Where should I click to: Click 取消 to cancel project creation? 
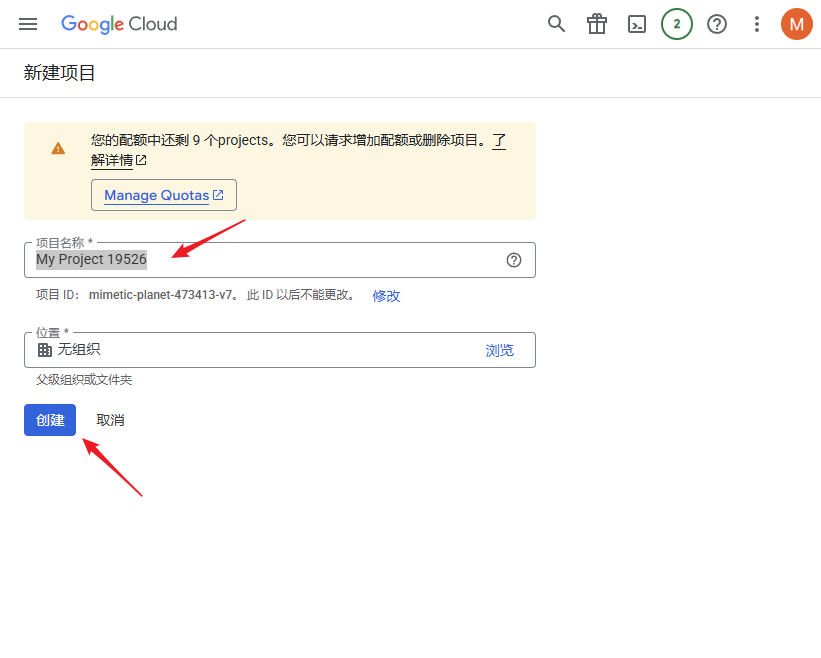coord(110,420)
